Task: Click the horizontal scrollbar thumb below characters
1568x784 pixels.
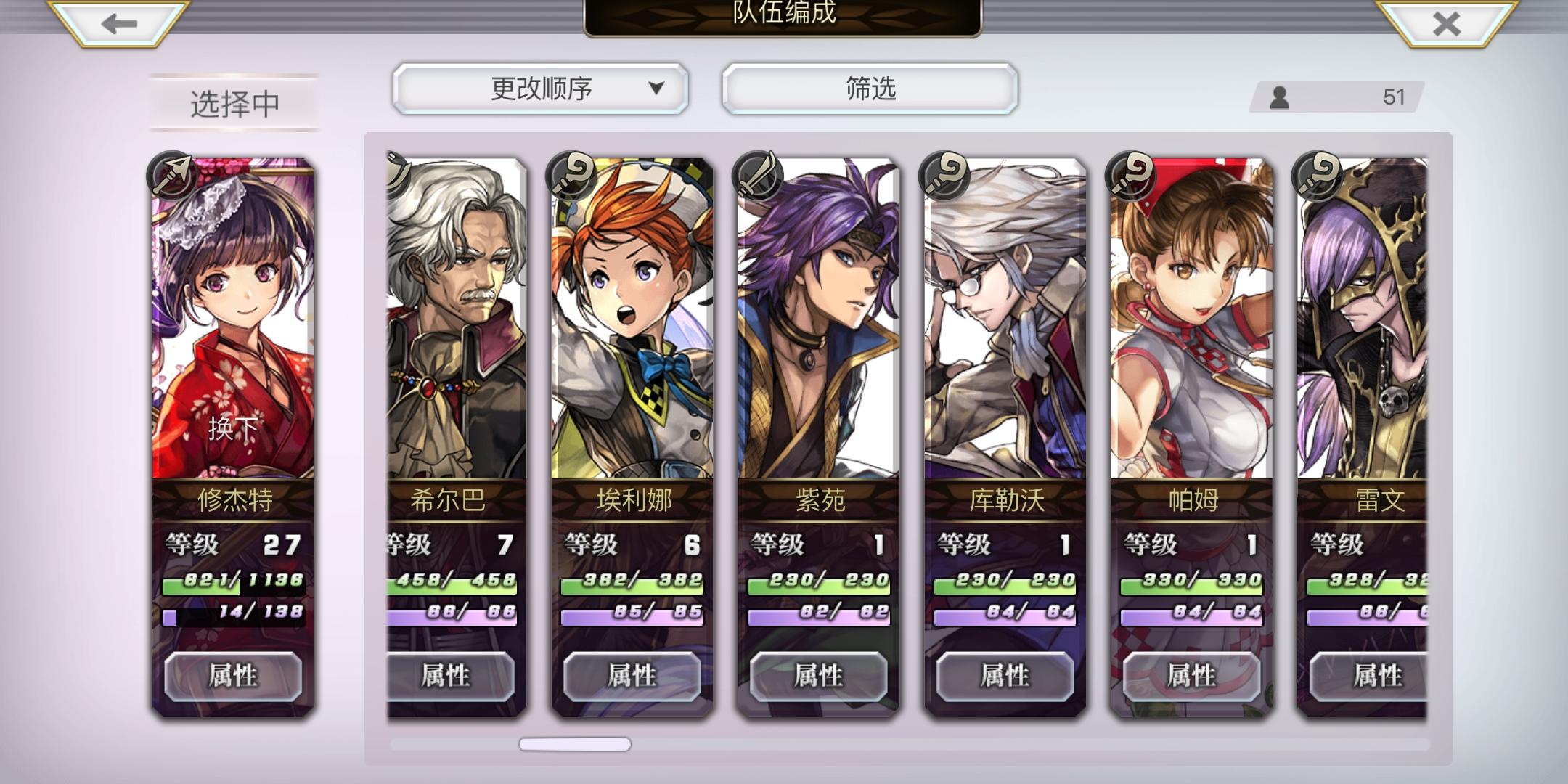Action: (575, 744)
